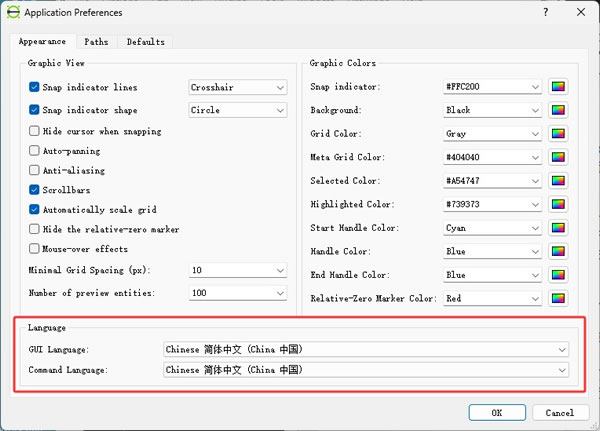Uncheck Automatically scale grid
This screenshot has width=600, height=431.
pos(34,209)
